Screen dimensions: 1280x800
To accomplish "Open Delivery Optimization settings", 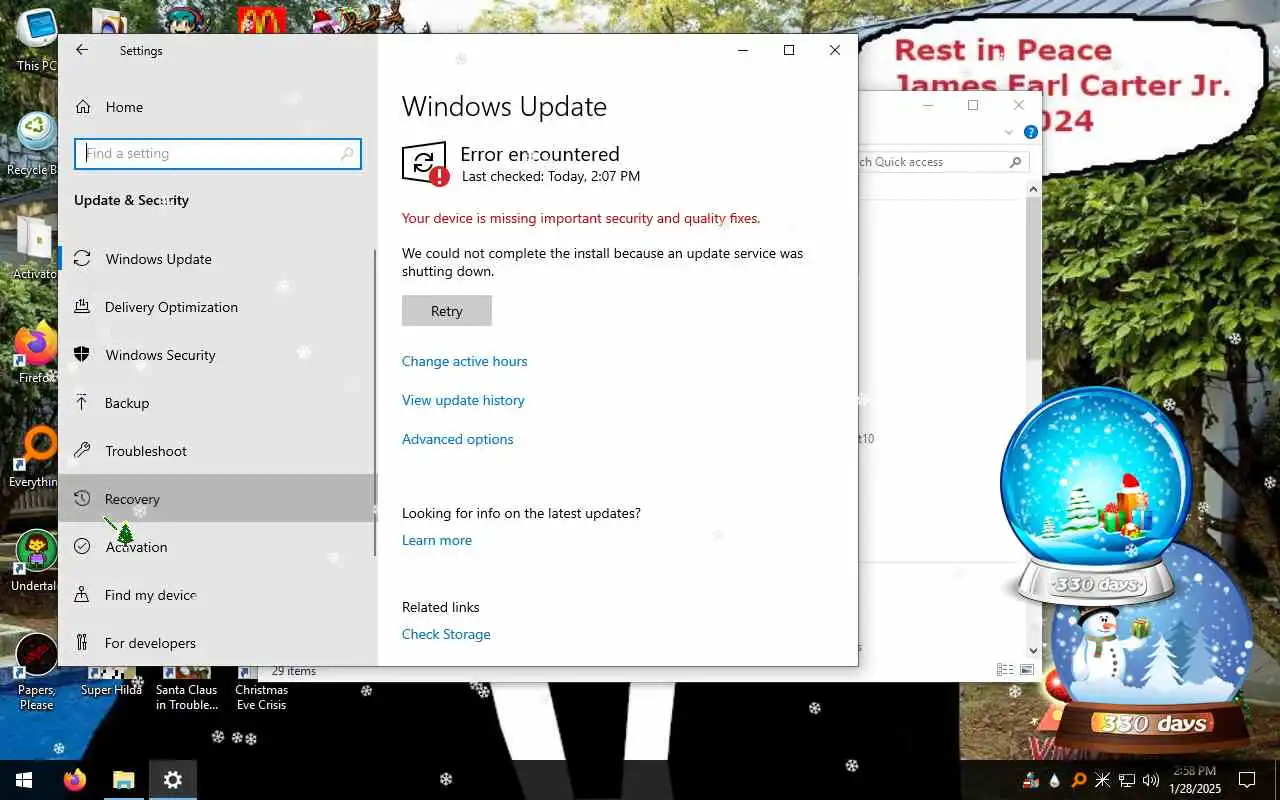I will coord(217,307).
